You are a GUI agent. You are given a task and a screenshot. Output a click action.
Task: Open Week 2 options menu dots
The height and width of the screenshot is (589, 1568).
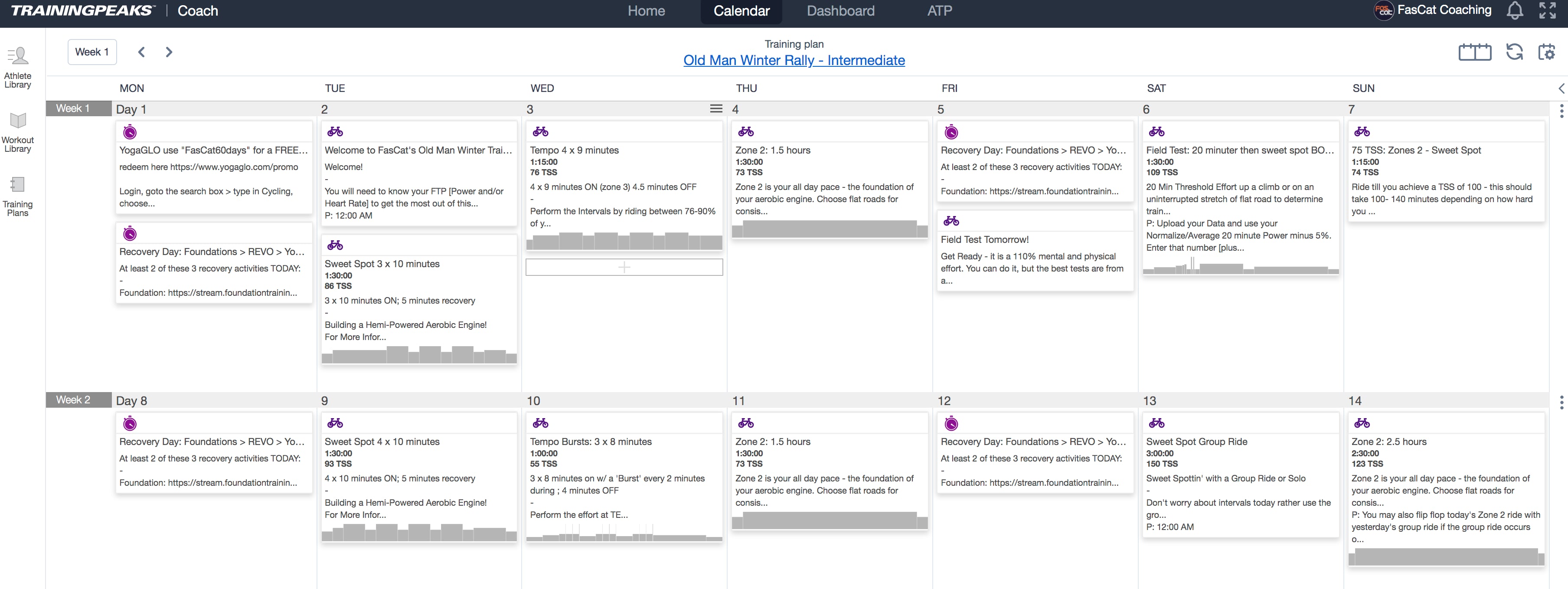[1561, 402]
